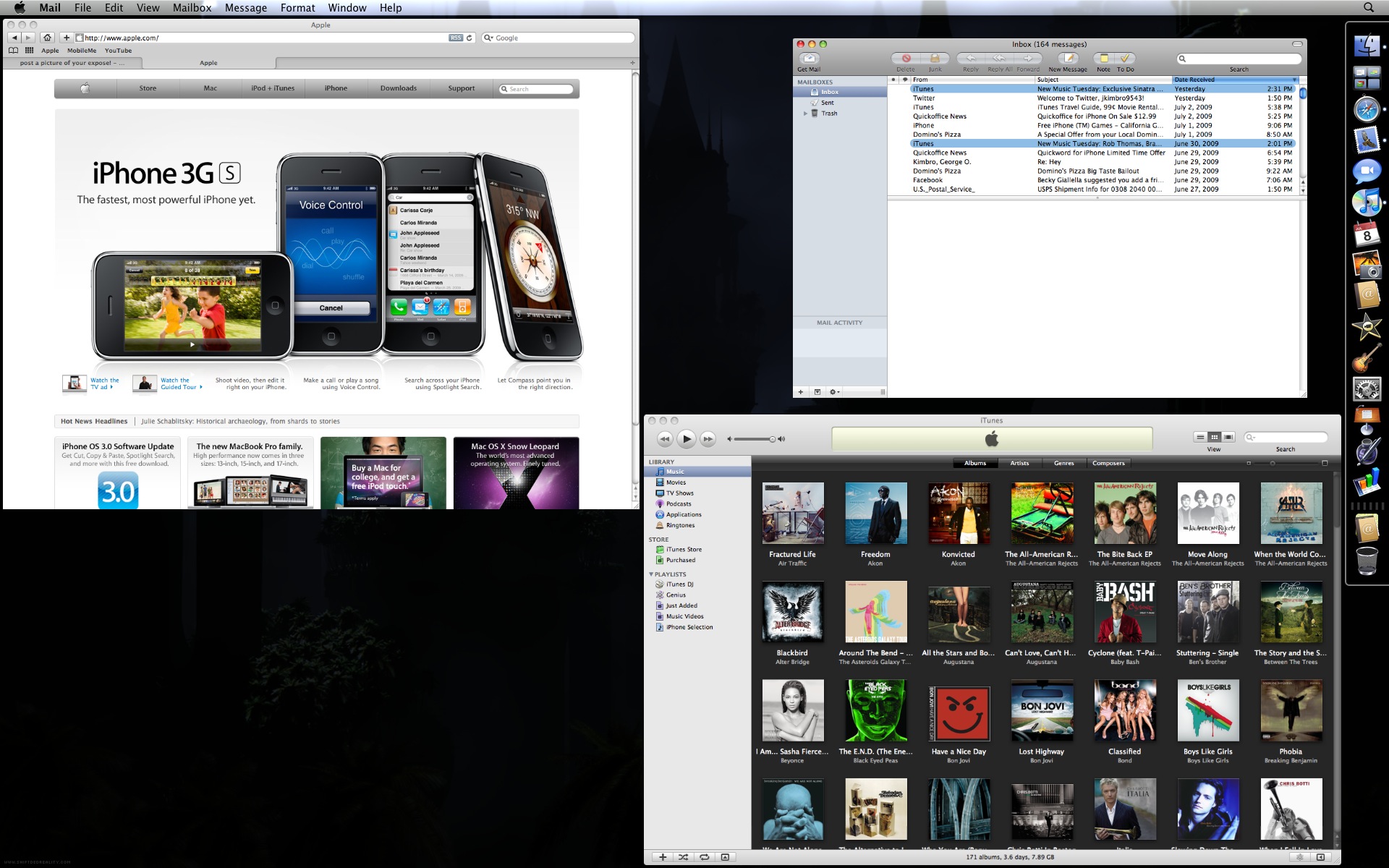Viewport: 1389px width, 868px height.
Task: Compose a New Message in Mail
Action: 1069,59
